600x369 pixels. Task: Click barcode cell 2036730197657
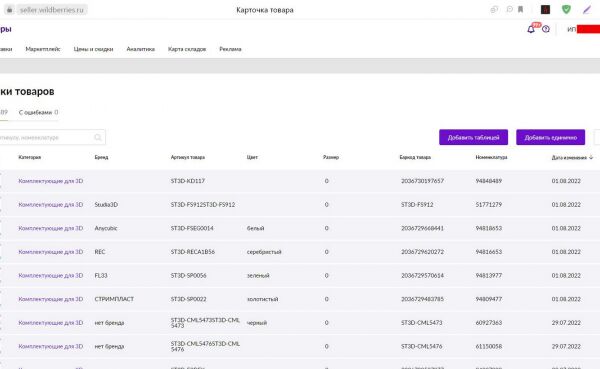coord(422,181)
